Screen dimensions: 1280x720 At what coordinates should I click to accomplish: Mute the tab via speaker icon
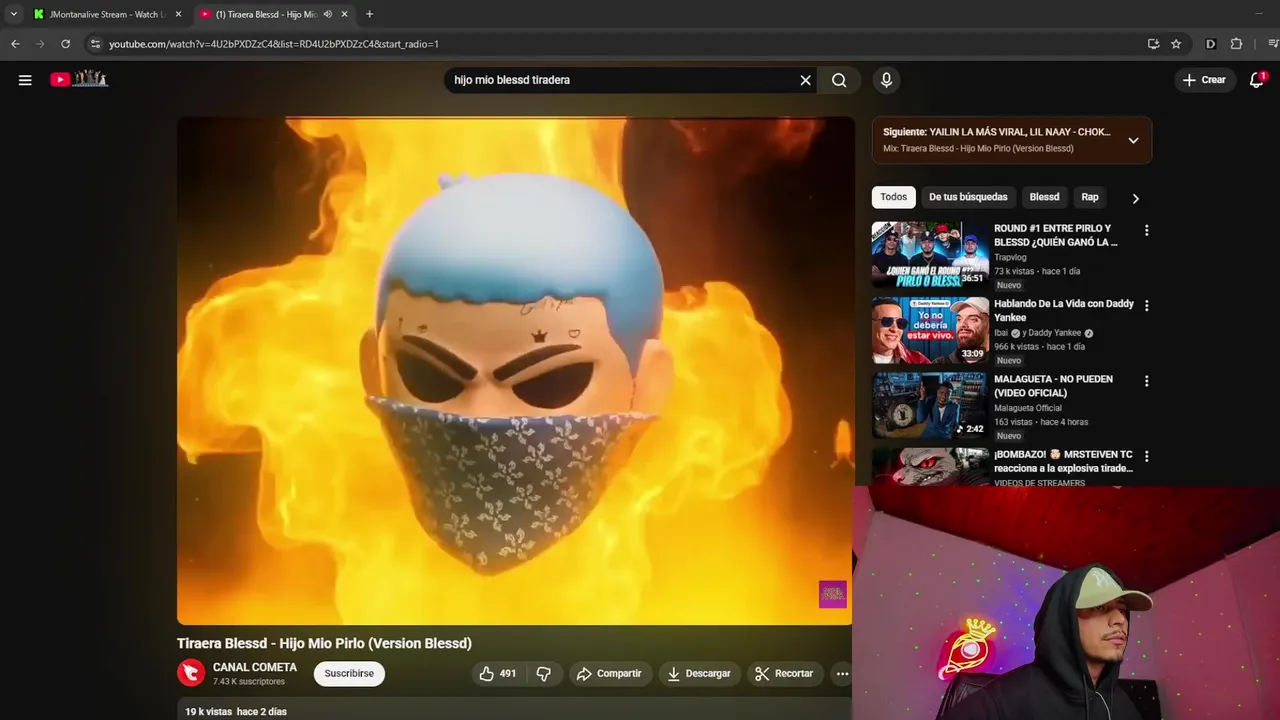pyautogui.click(x=327, y=14)
